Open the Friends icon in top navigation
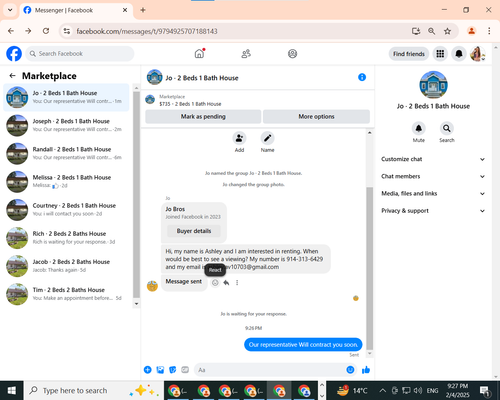Screen dimensions: 500x400 tap(246, 54)
